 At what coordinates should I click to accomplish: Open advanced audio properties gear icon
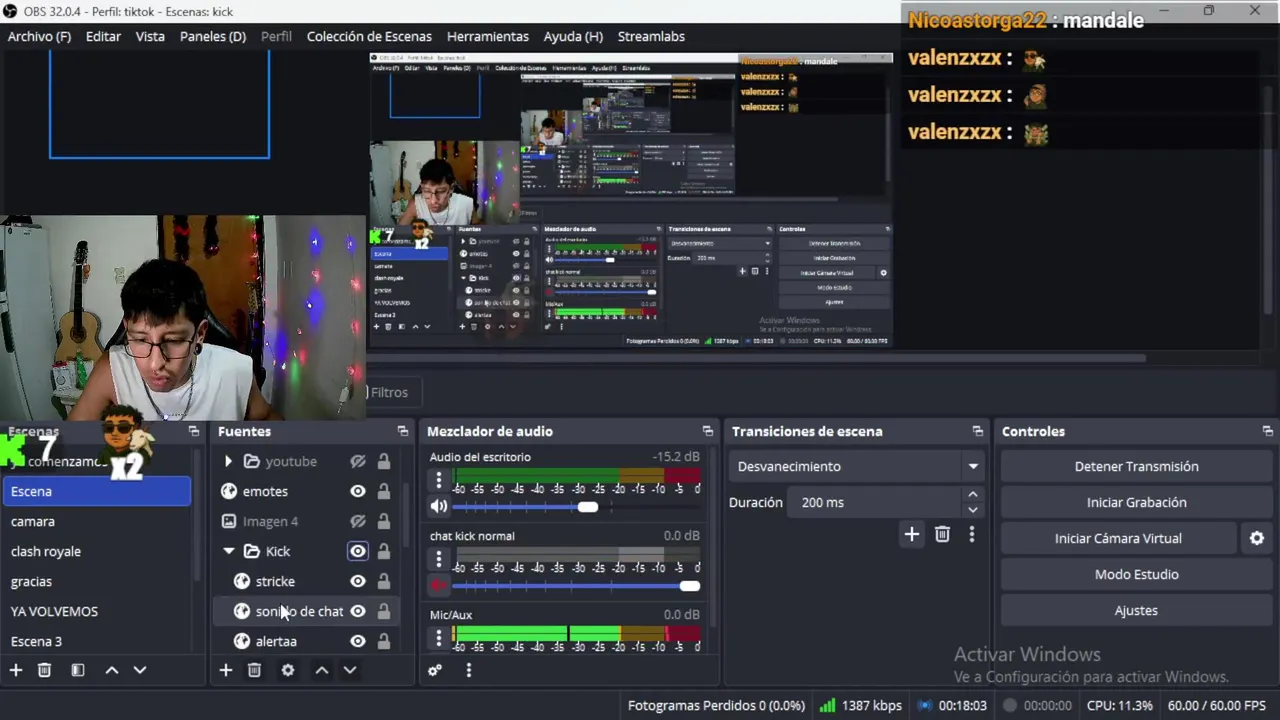435,670
